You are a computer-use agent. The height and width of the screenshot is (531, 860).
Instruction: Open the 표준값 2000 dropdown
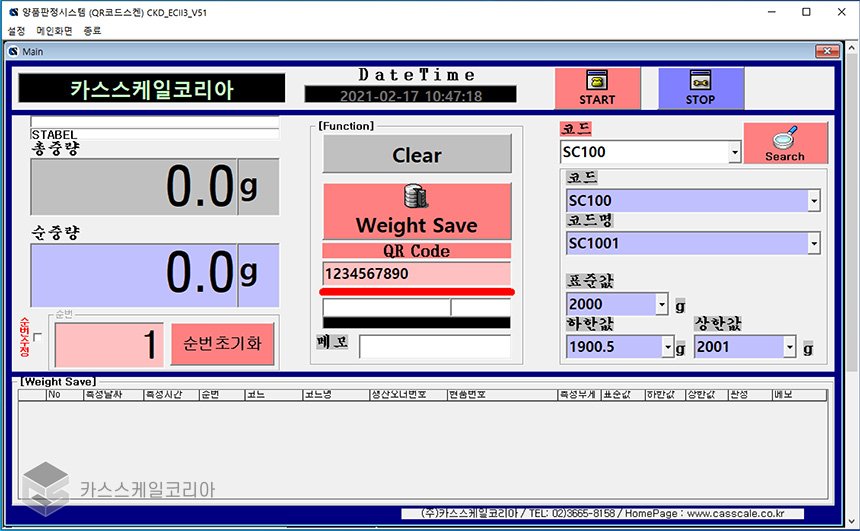661,304
